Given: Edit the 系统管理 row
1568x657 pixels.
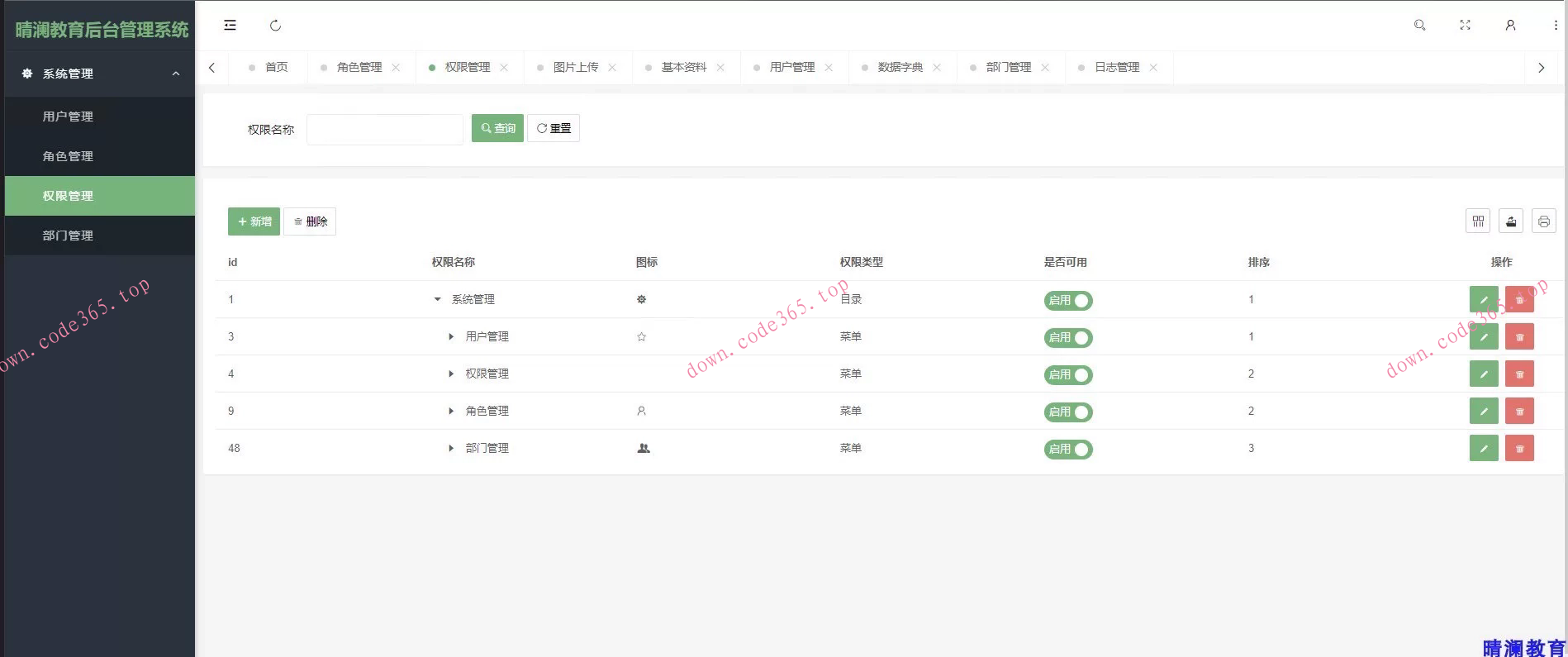Looking at the screenshot, I should [1484, 300].
